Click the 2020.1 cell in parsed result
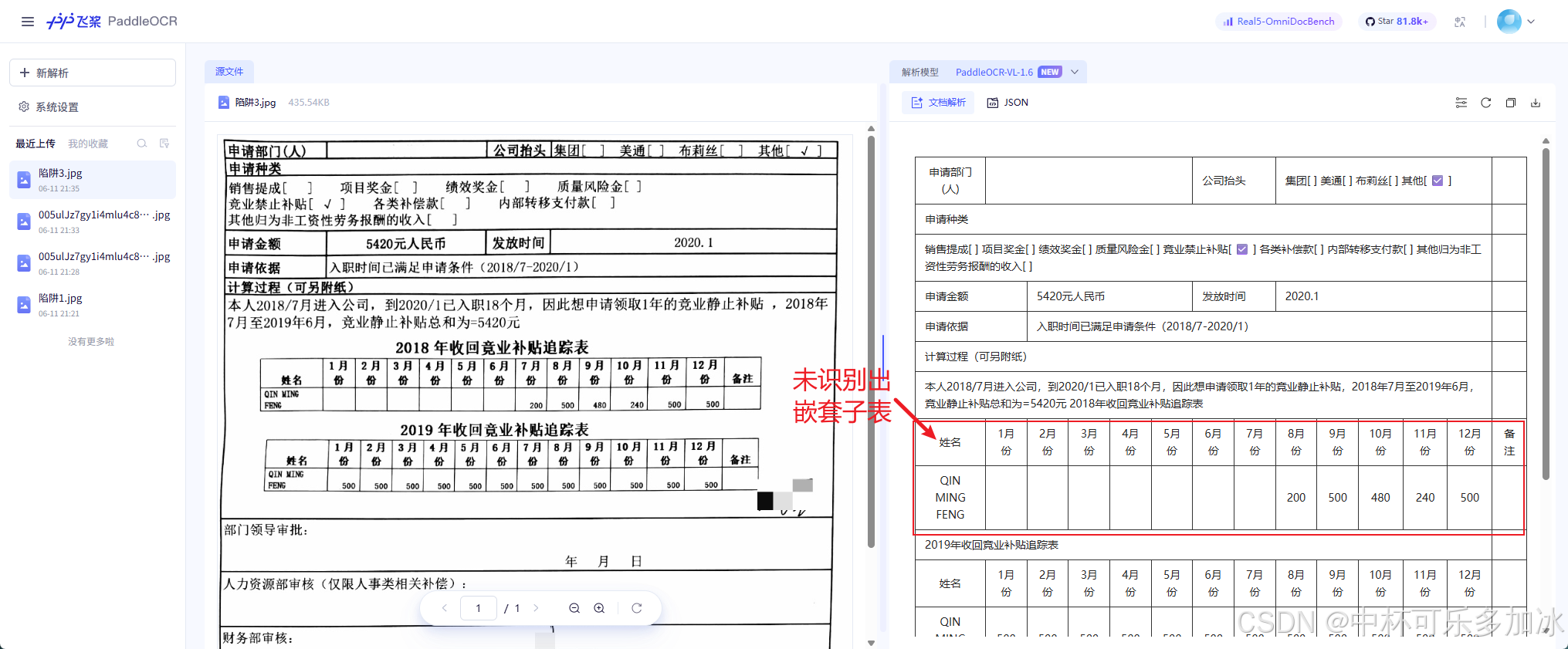The width and height of the screenshot is (1568, 649). pos(1383,296)
